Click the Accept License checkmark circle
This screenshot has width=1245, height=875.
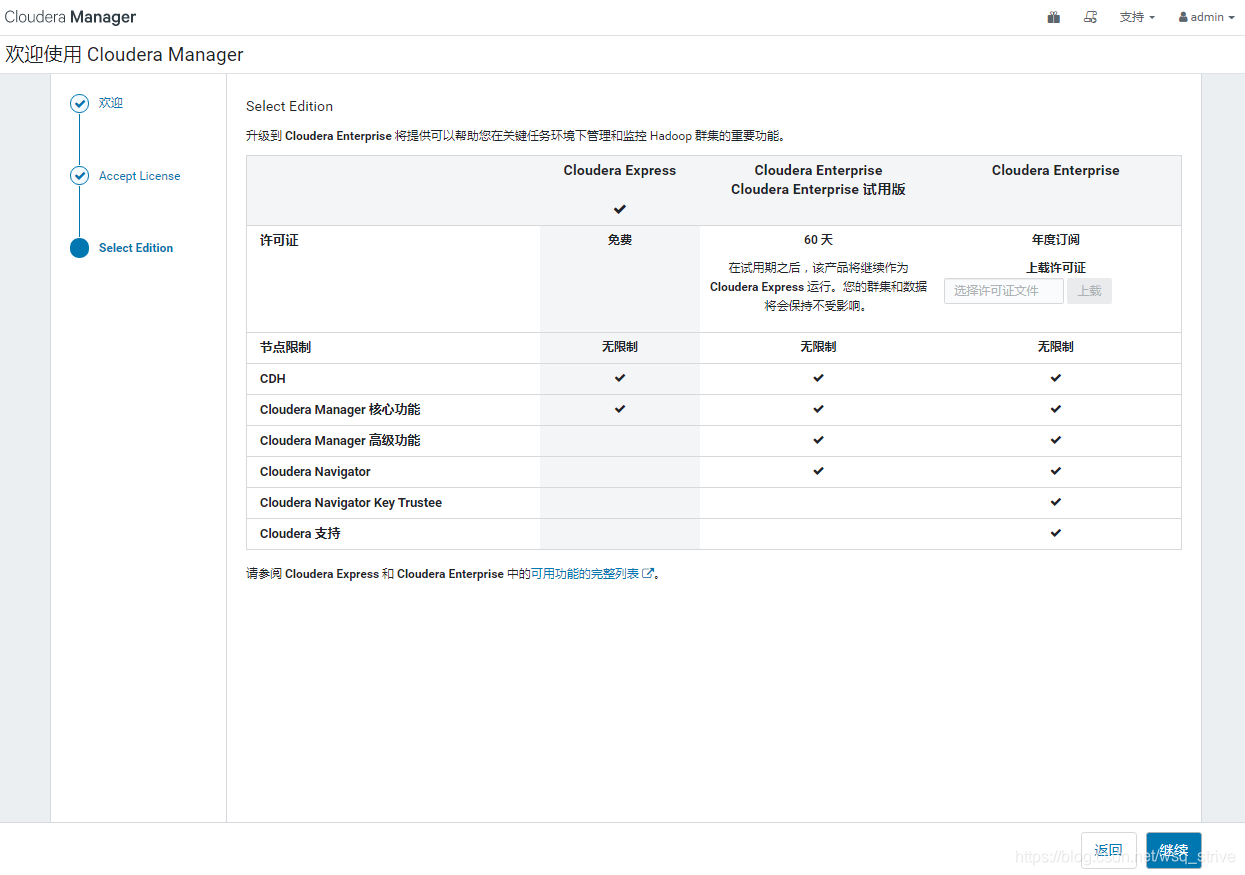pyautogui.click(x=80, y=176)
